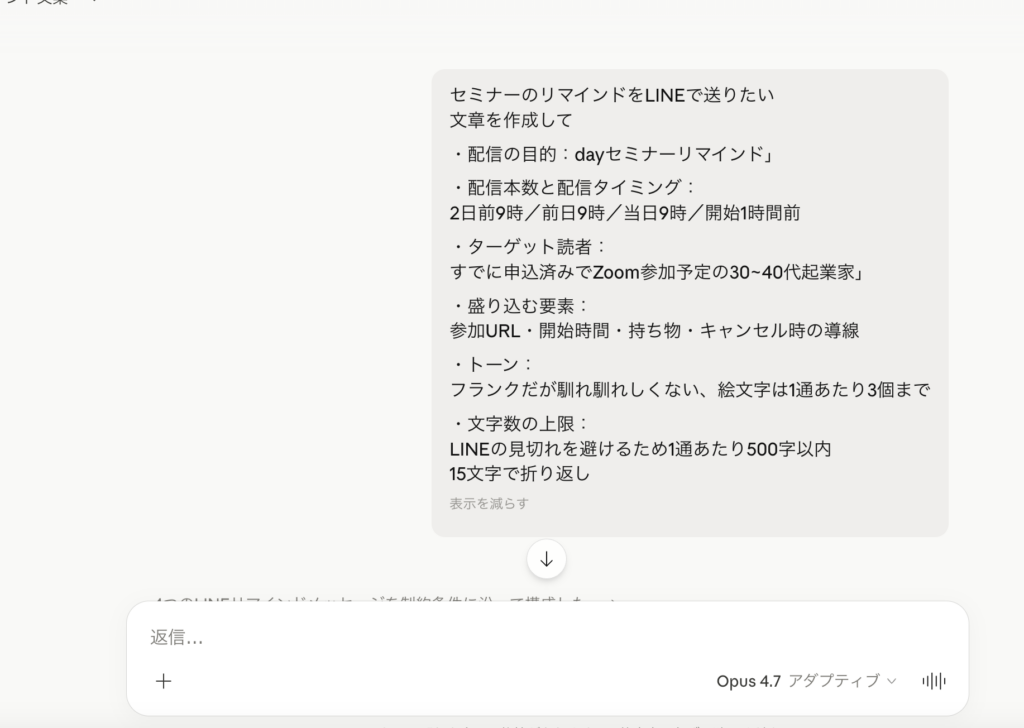Click the scroll-to-bottom arrow button
The height and width of the screenshot is (728, 1024).
pyautogui.click(x=546, y=560)
